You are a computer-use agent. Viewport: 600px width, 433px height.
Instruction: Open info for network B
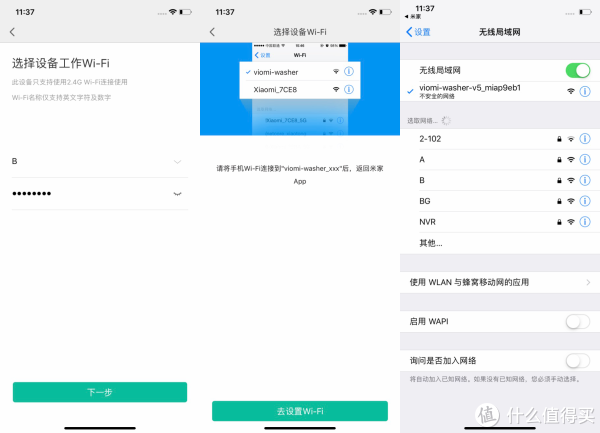click(585, 180)
